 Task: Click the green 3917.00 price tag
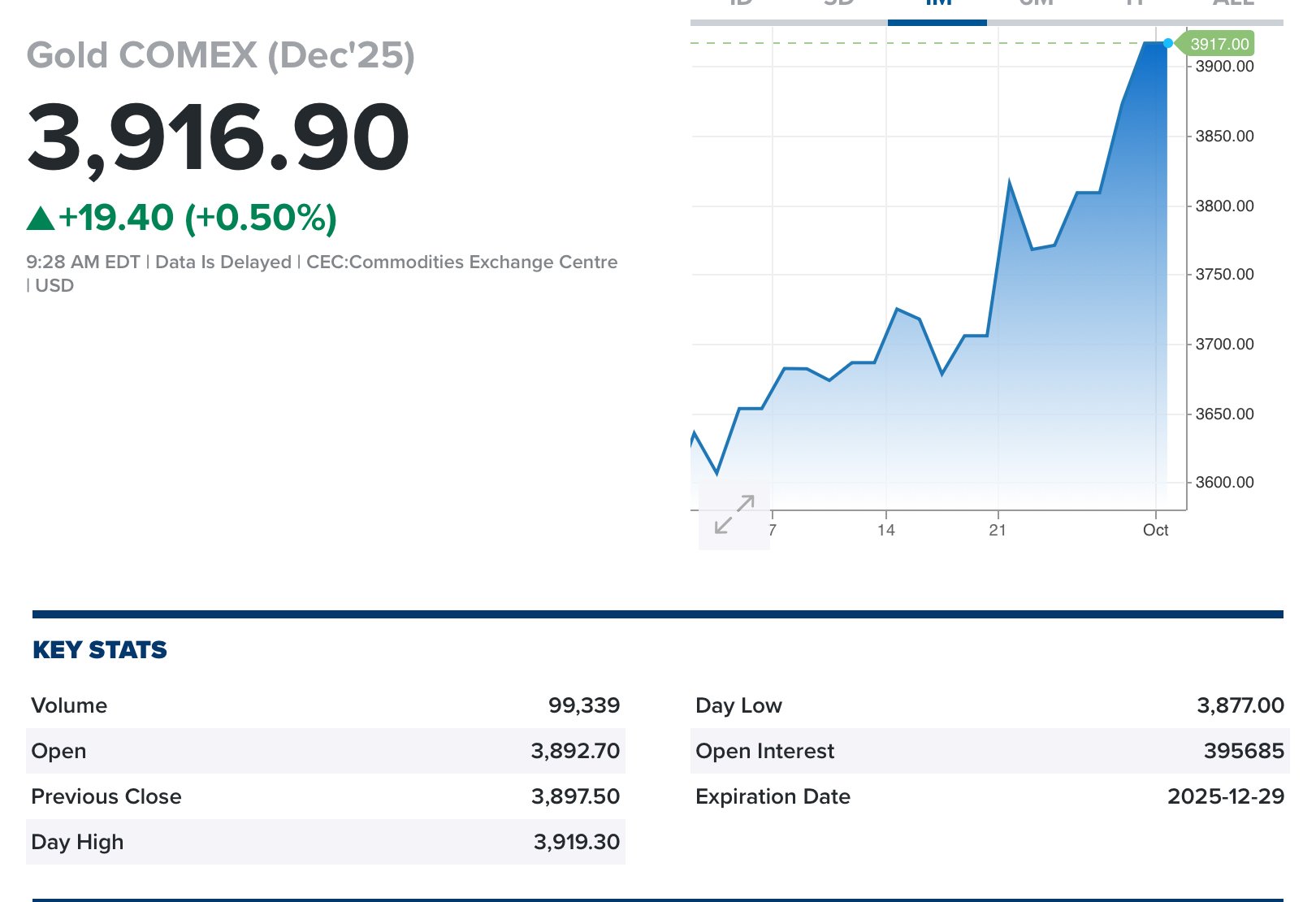pos(1216,44)
